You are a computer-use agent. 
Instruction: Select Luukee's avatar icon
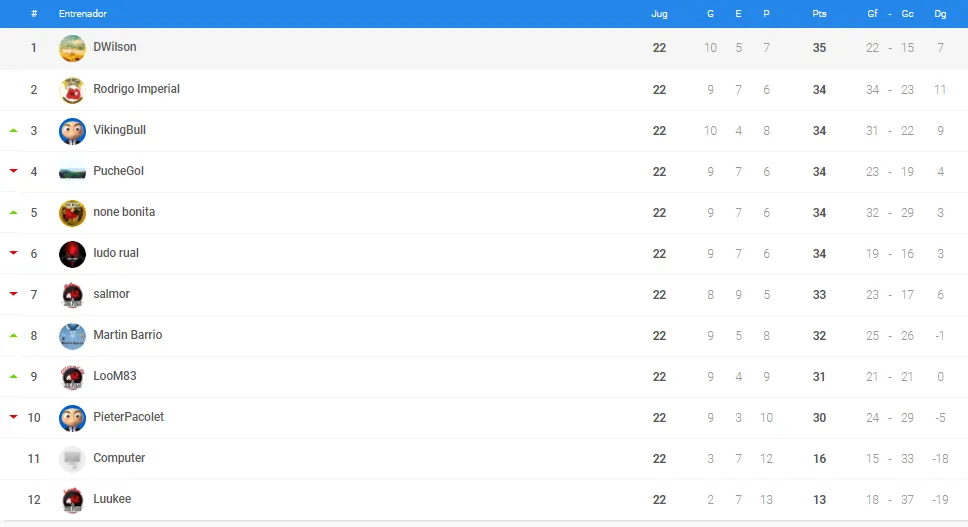pos(72,500)
